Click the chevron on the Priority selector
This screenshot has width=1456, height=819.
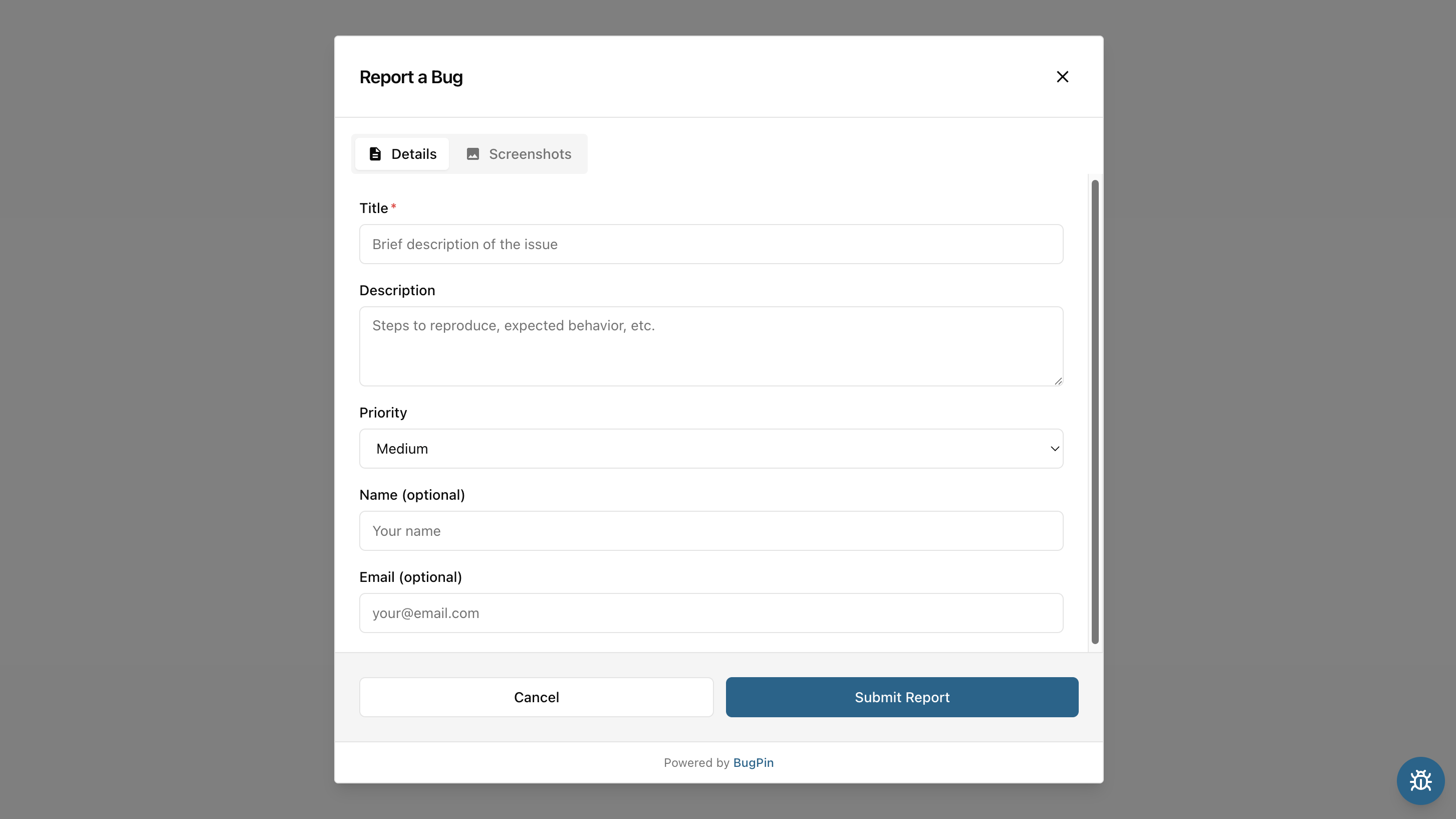point(1054,448)
